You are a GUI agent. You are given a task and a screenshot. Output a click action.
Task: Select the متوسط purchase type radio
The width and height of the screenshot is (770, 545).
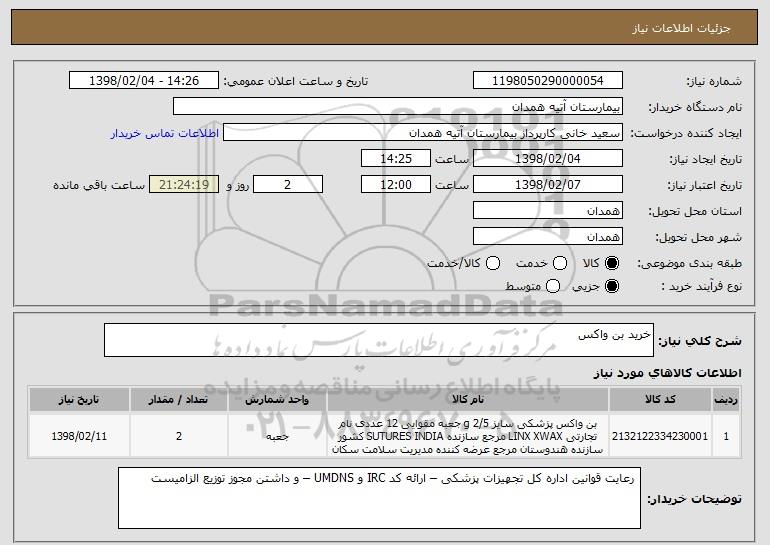pos(553,286)
